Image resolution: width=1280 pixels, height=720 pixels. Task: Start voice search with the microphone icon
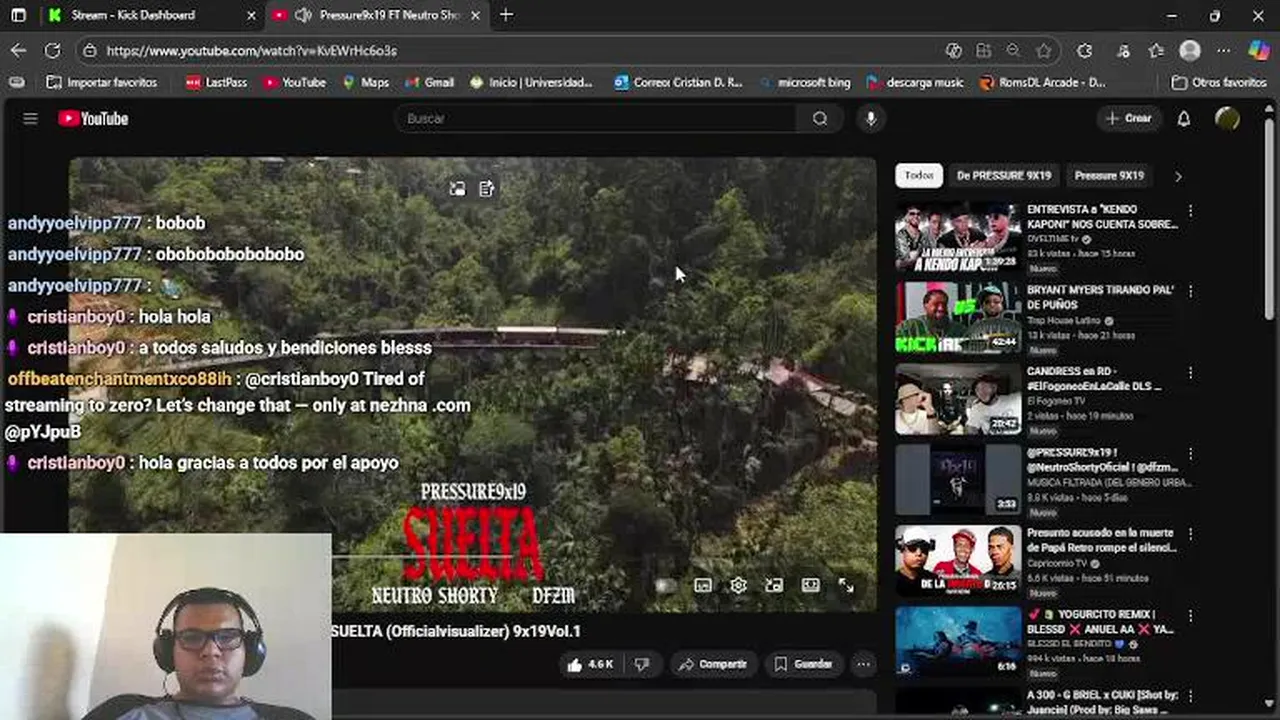(x=871, y=119)
